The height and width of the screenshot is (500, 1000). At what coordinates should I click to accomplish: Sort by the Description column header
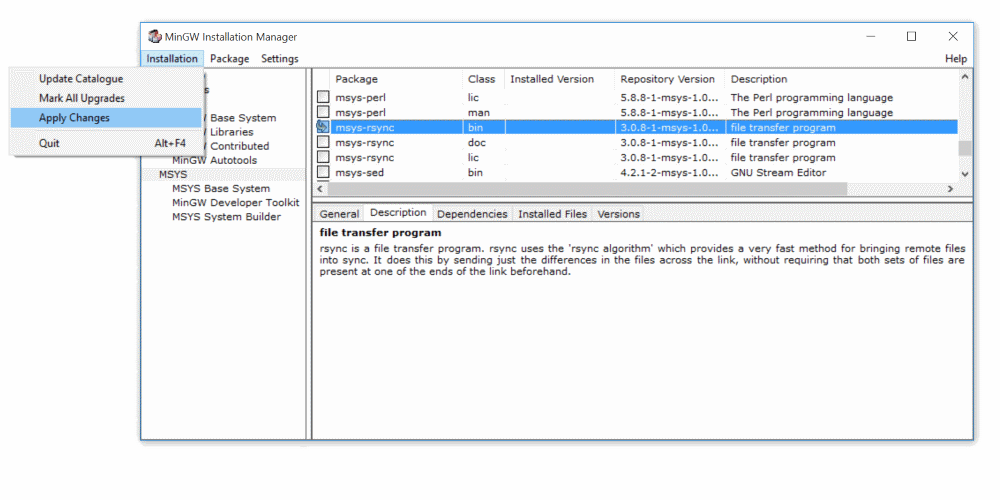point(842,79)
